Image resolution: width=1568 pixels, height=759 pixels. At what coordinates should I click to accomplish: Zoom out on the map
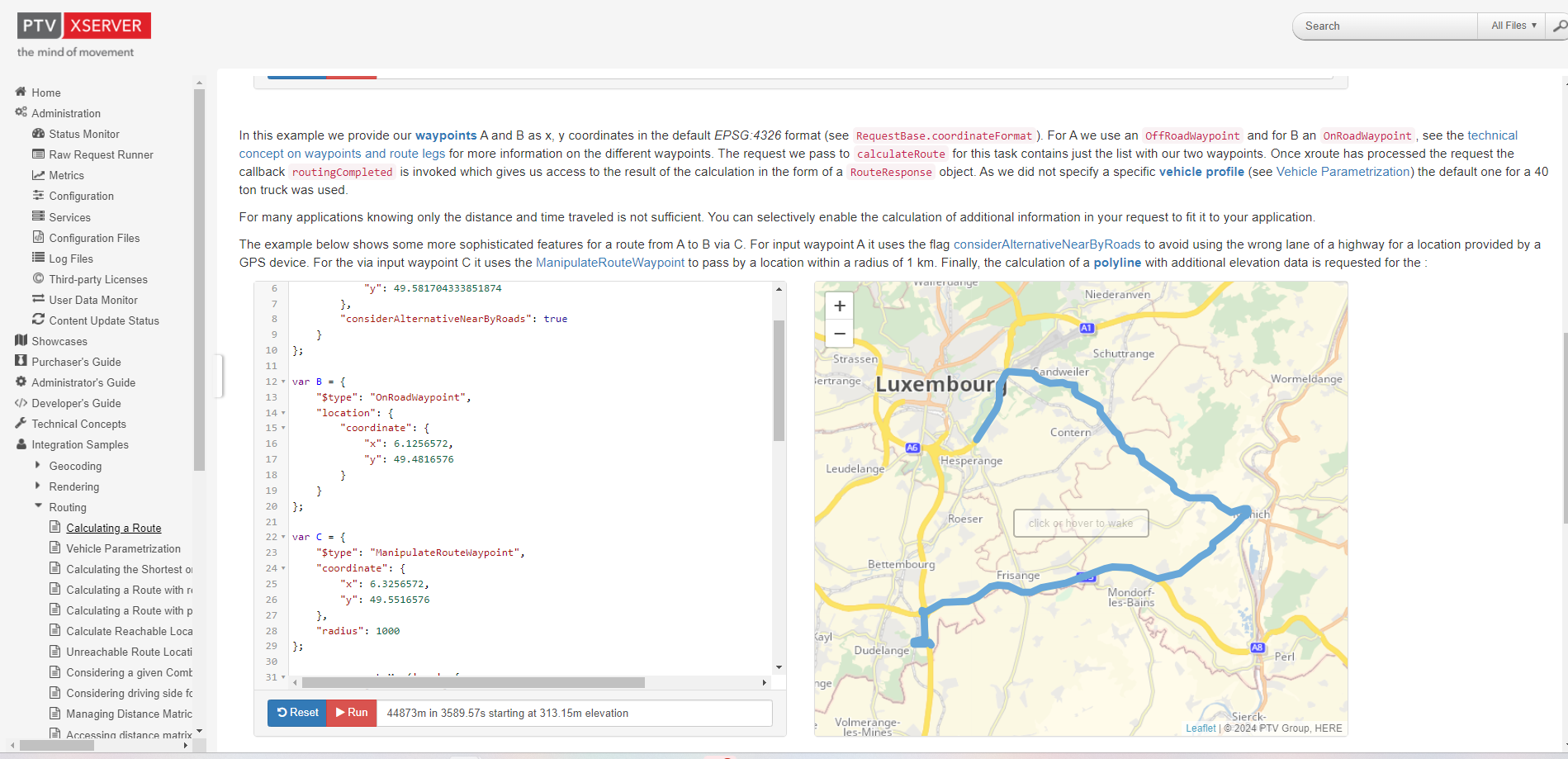coord(839,334)
